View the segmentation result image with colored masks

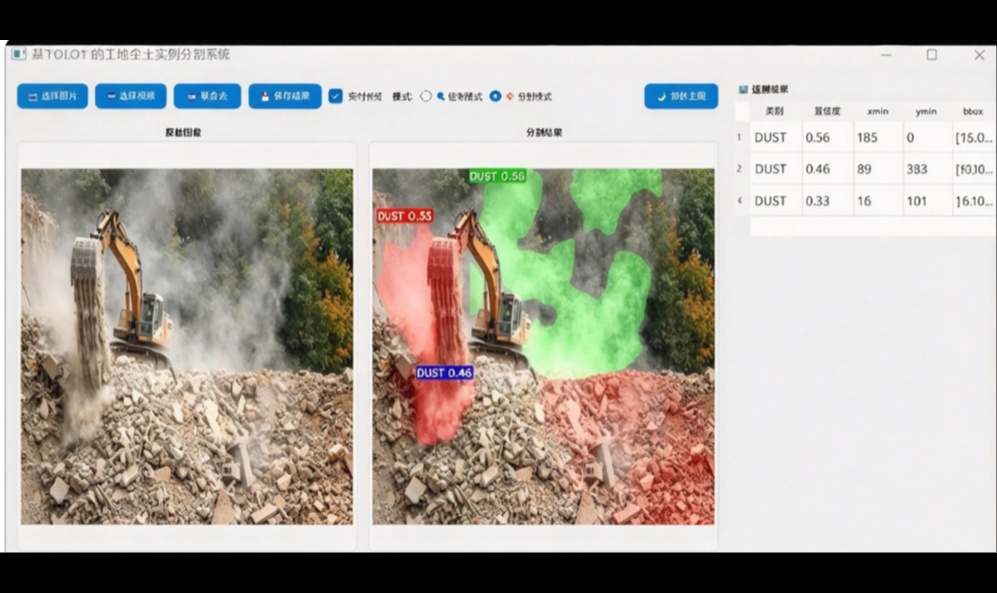point(543,346)
